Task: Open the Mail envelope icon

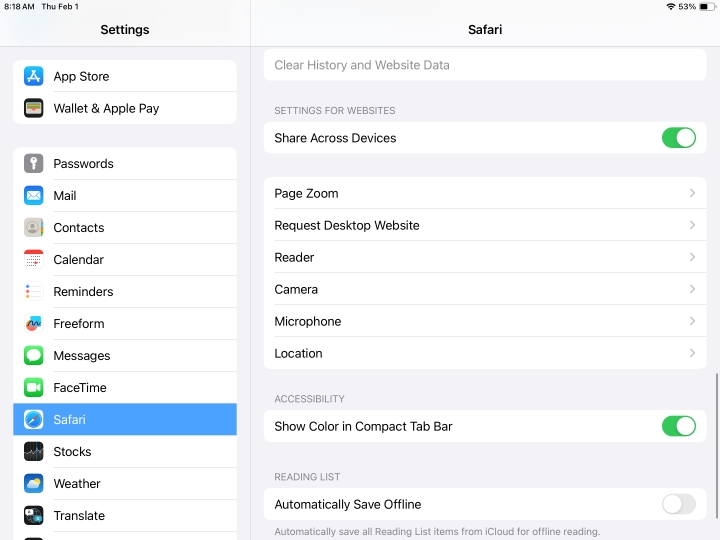Action: pos(34,196)
